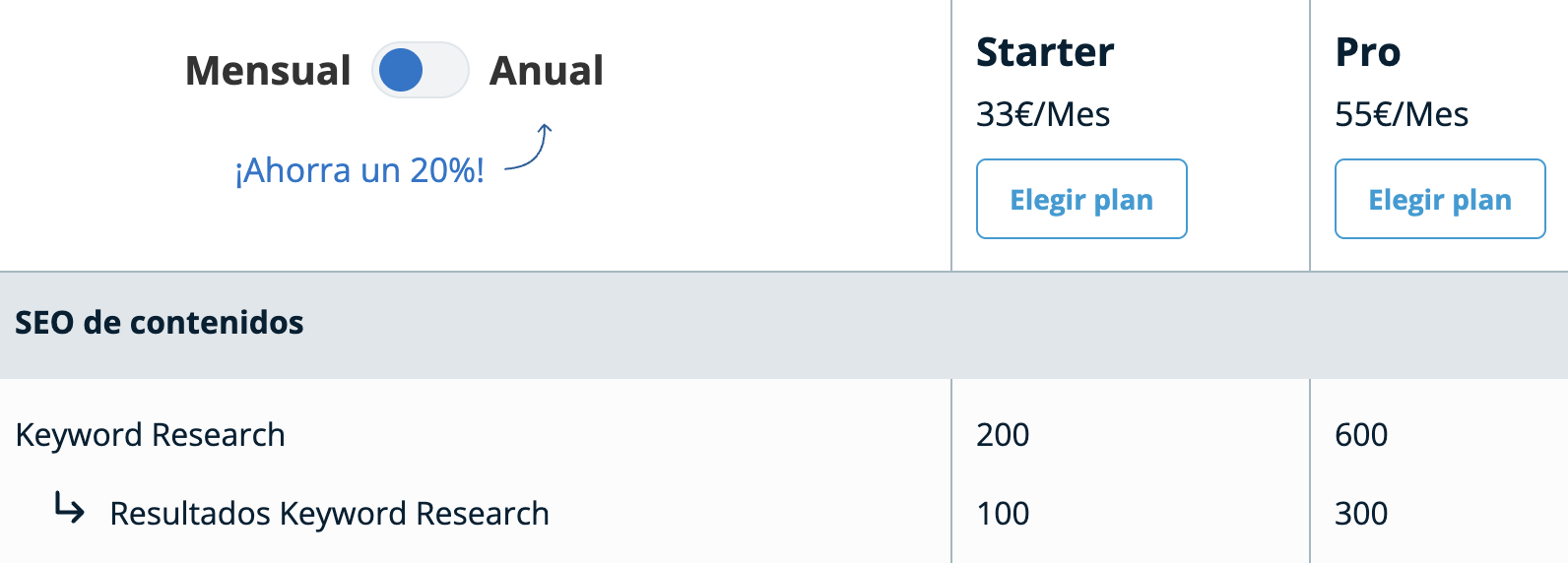Click the Resultados Keyword Research label

pos(329,513)
